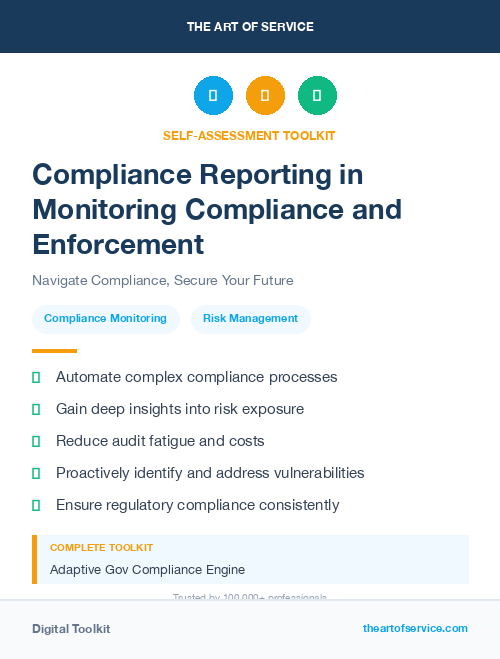The height and width of the screenshot is (659, 500).
Task: Select the Risk Management tag
Action: coord(251,319)
